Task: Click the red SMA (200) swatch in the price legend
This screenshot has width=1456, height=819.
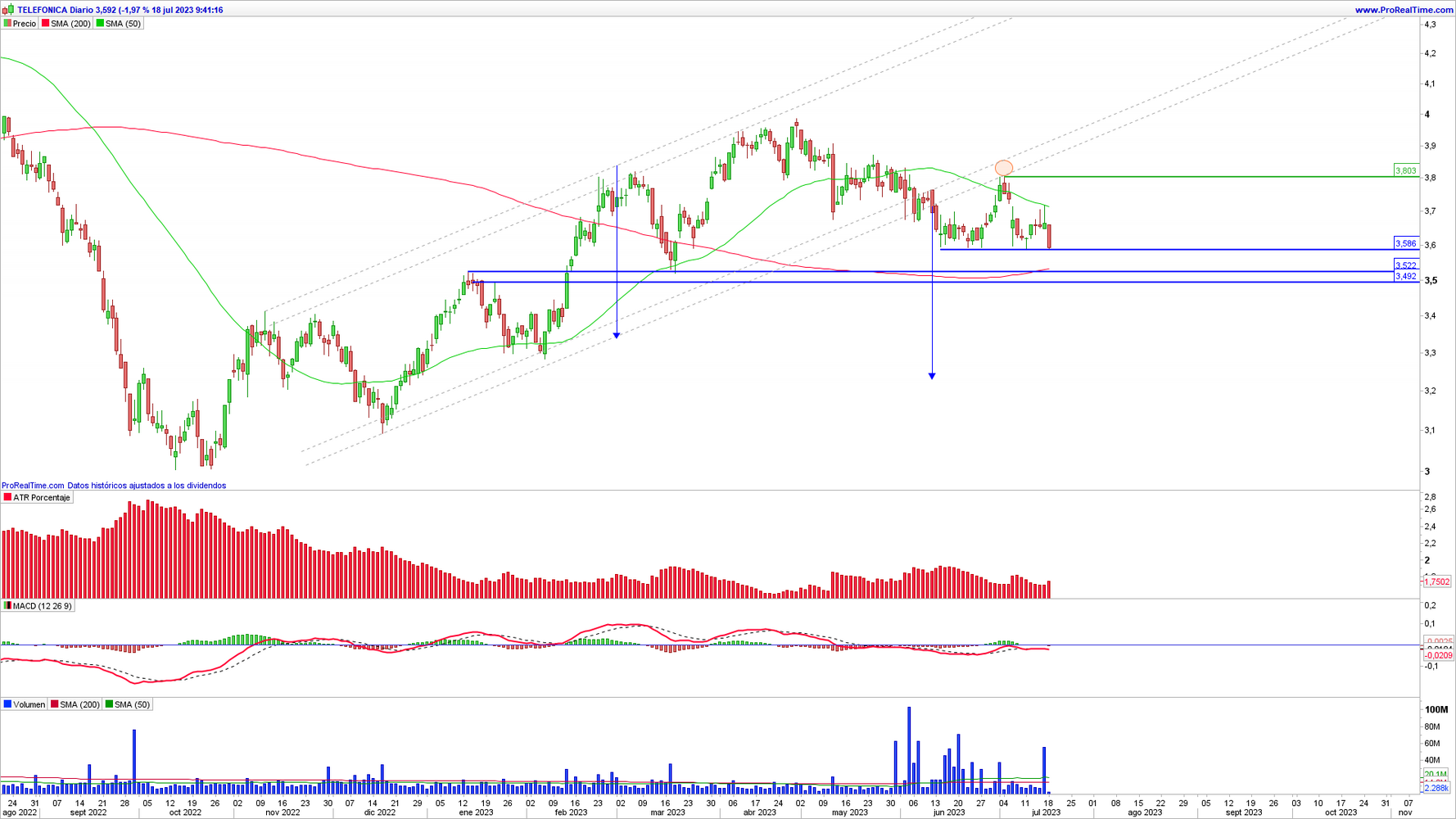Action: tap(46, 24)
